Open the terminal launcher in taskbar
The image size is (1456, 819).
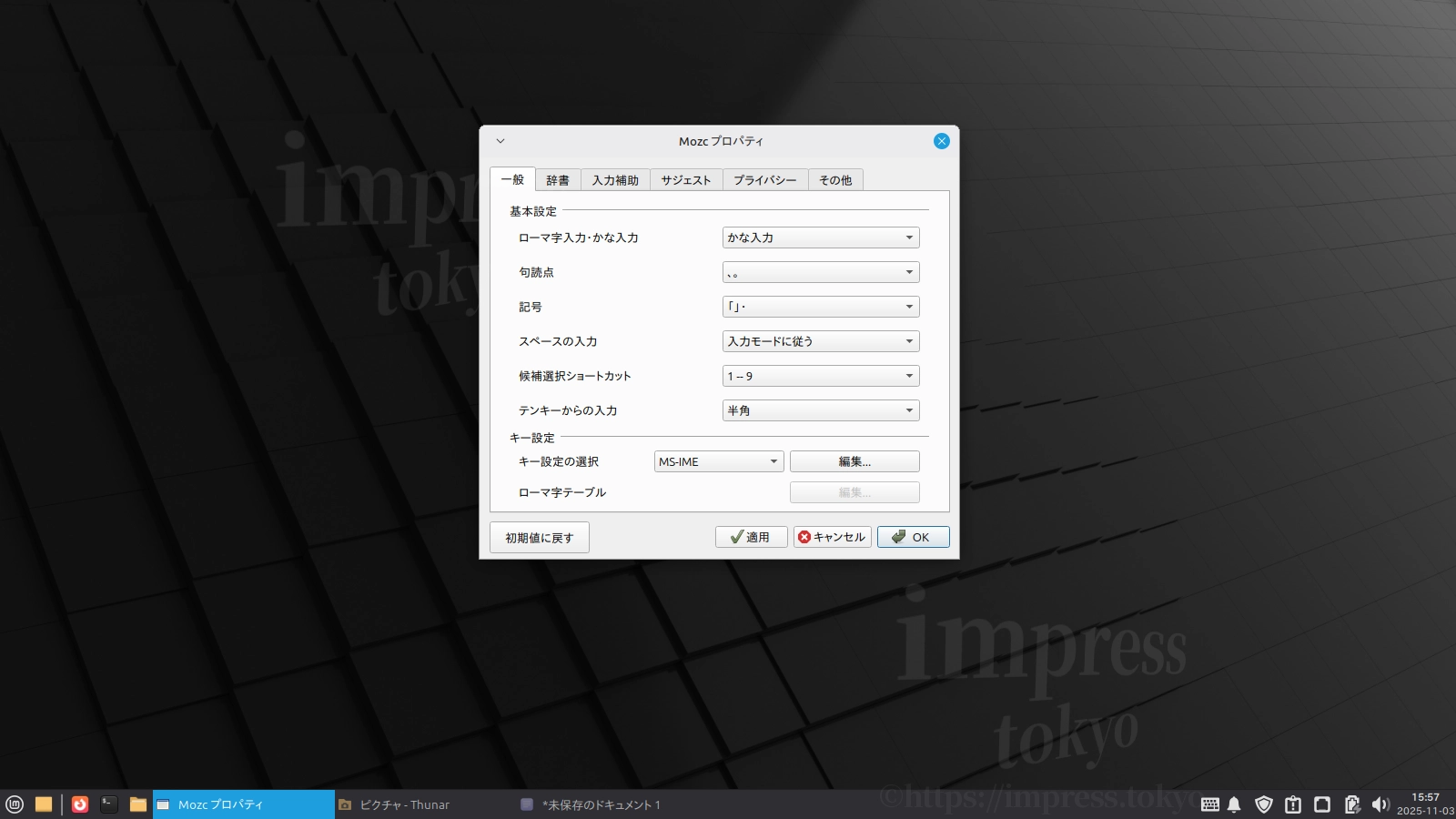tap(109, 804)
